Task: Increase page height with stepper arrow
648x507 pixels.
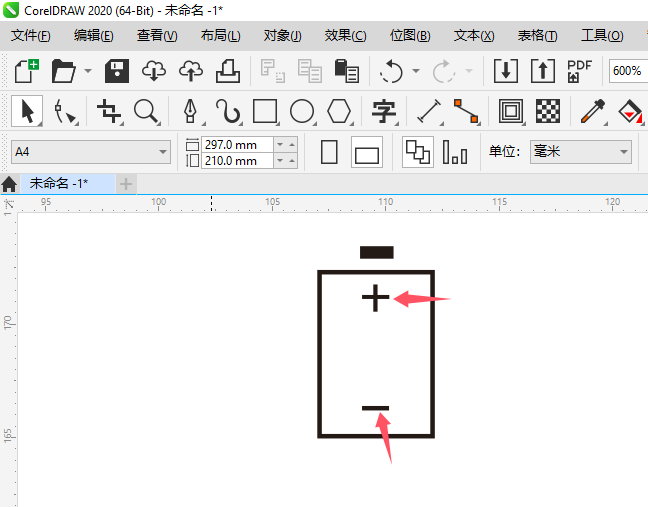Action: coord(292,160)
